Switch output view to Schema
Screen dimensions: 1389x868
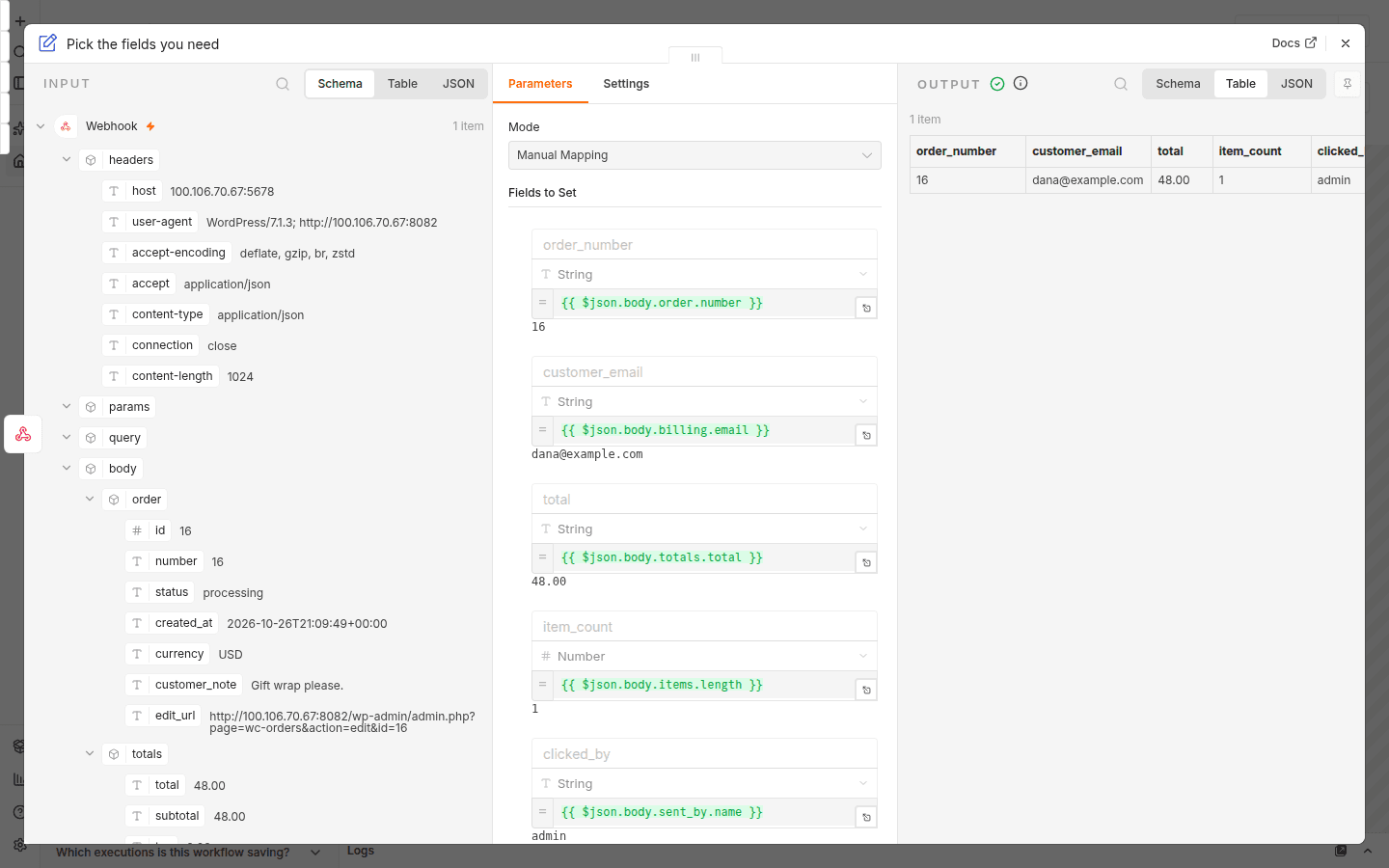tap(1178, 84)
